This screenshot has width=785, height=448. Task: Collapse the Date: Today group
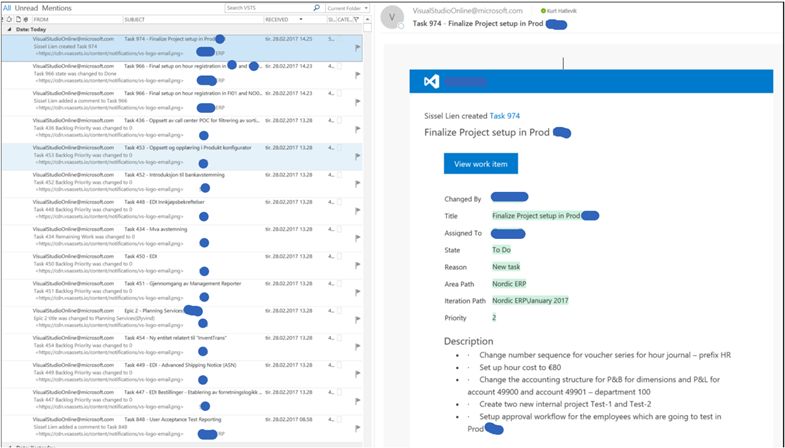pos(6,29)
